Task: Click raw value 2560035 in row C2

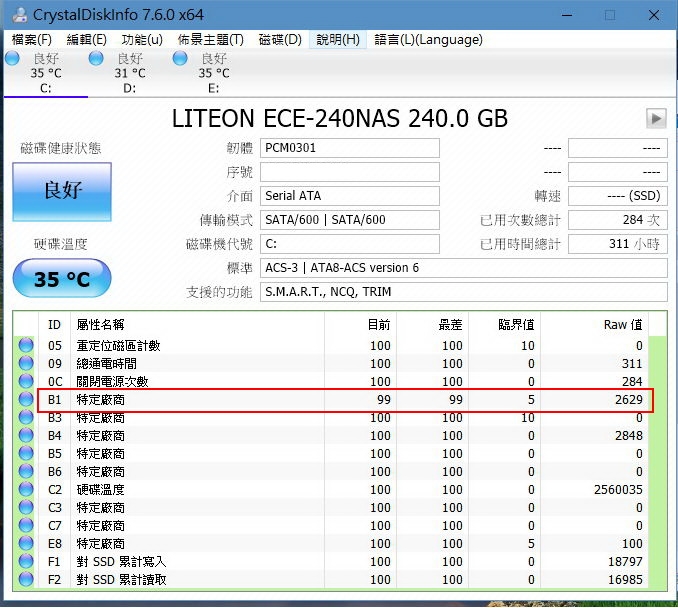Action: coord(618,490)
